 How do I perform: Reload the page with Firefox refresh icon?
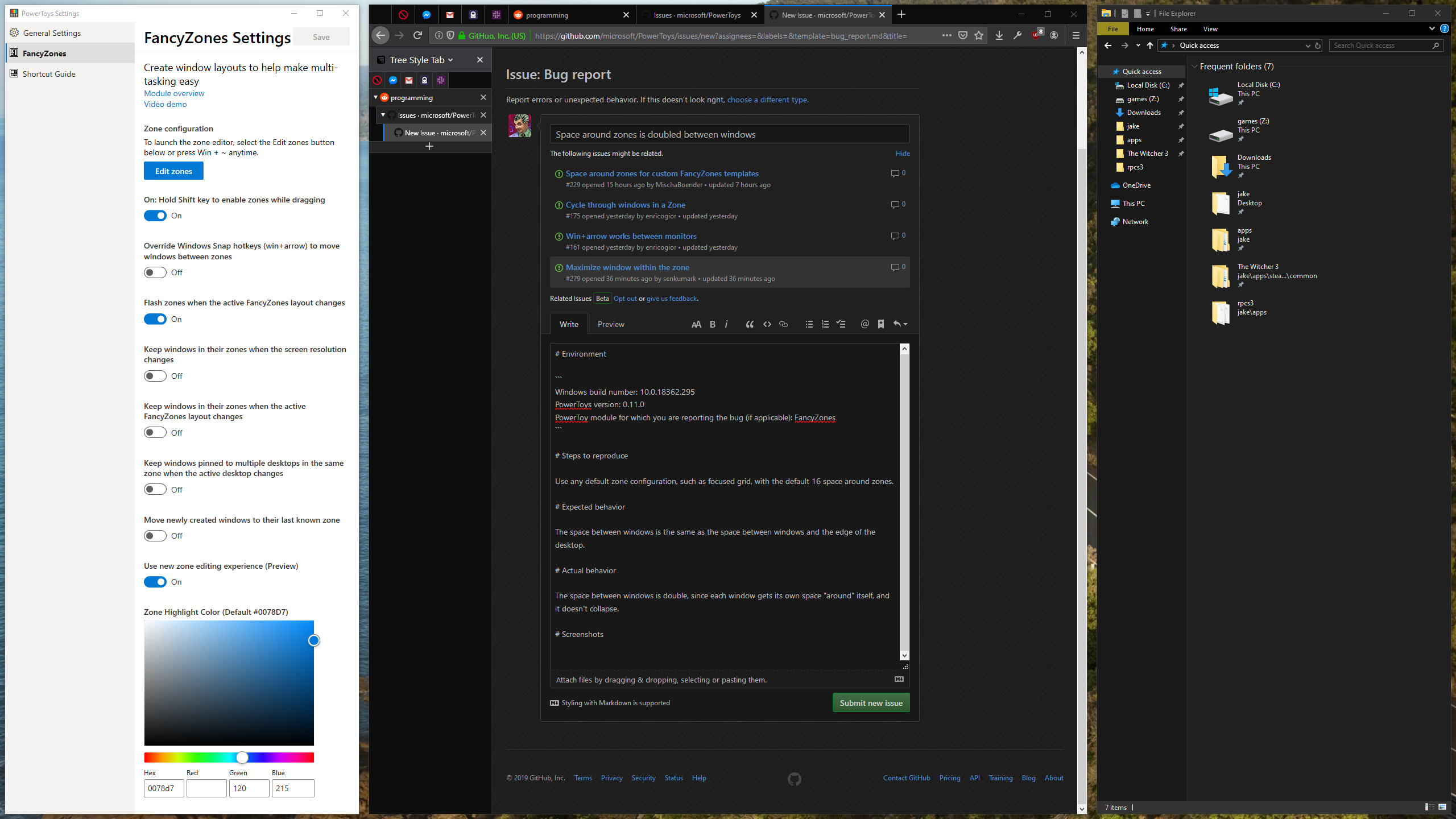click(x=417, y=35)
